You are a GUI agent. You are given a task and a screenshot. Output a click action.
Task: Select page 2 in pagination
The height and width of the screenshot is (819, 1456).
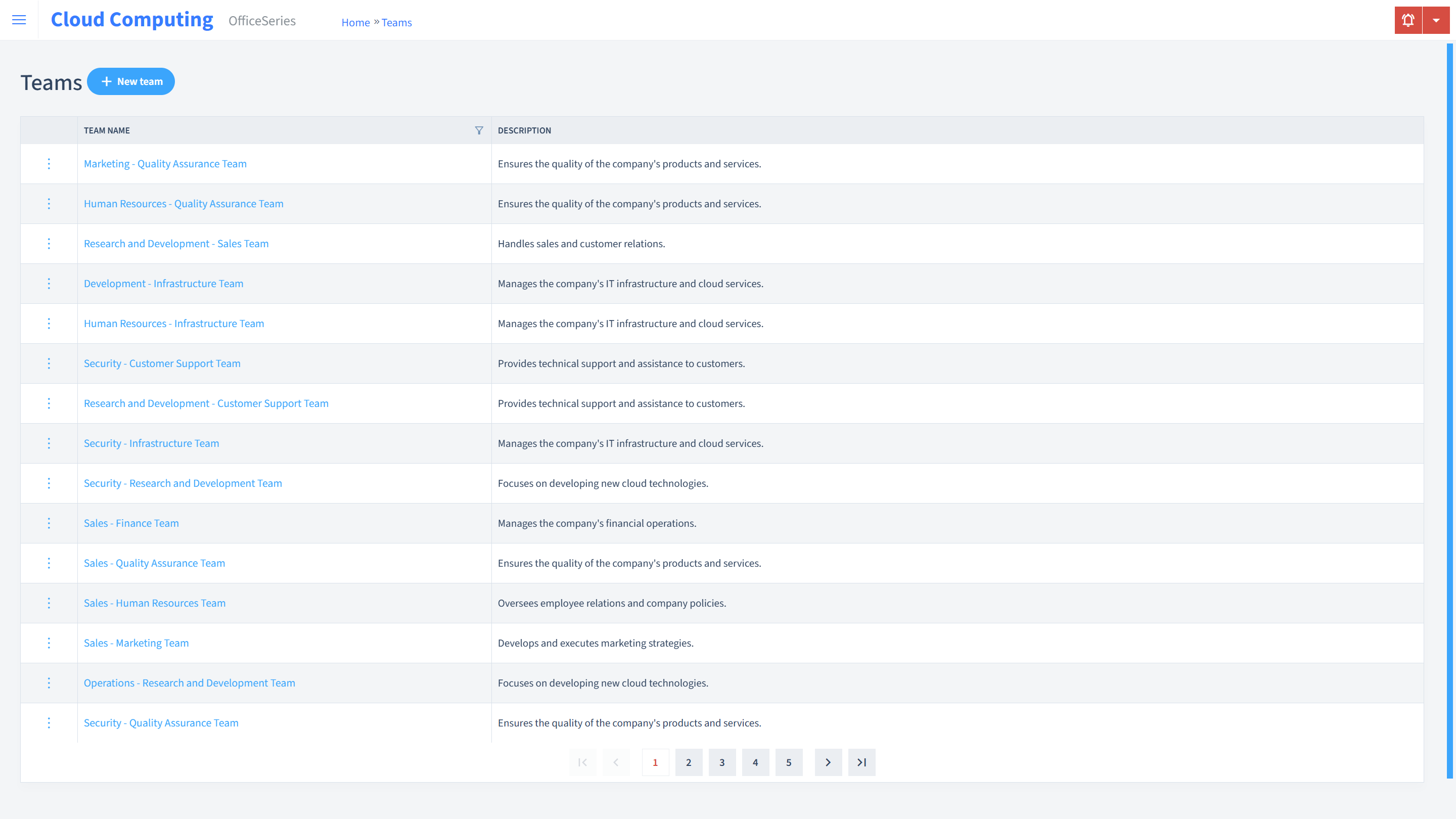click(x=689, y=762)
